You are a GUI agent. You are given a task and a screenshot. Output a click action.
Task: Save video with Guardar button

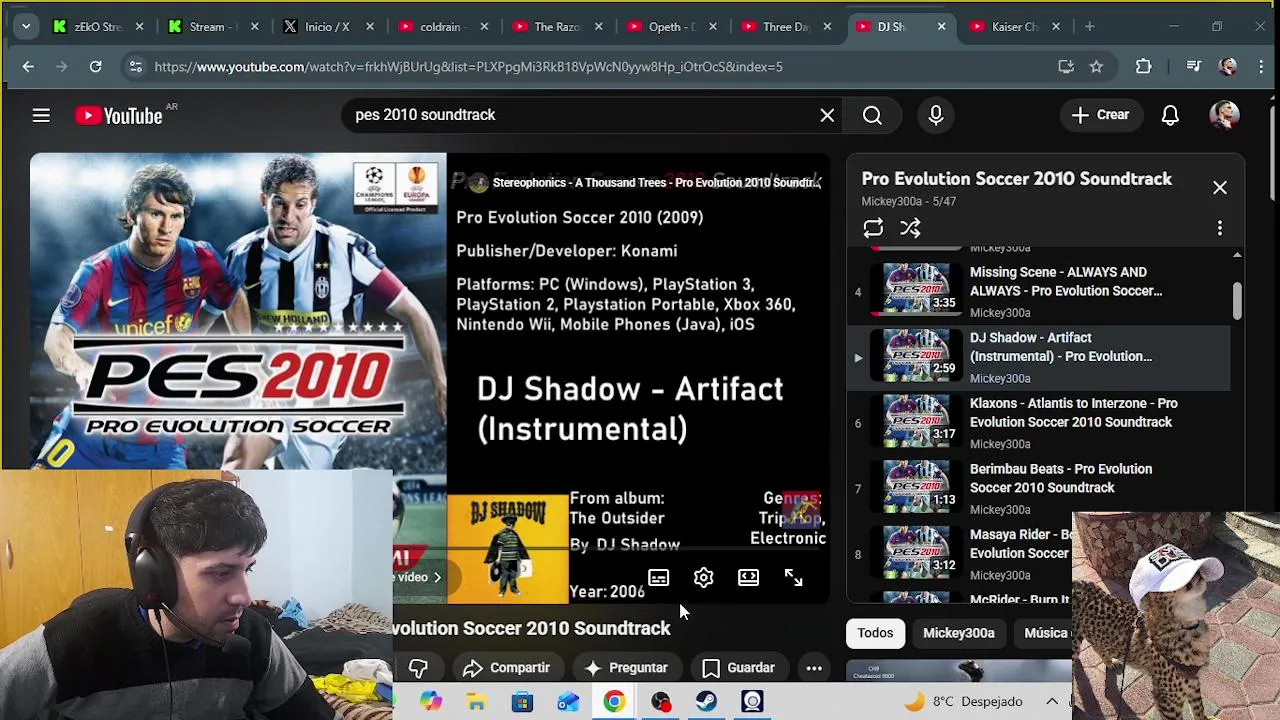(x=738, y=668)
